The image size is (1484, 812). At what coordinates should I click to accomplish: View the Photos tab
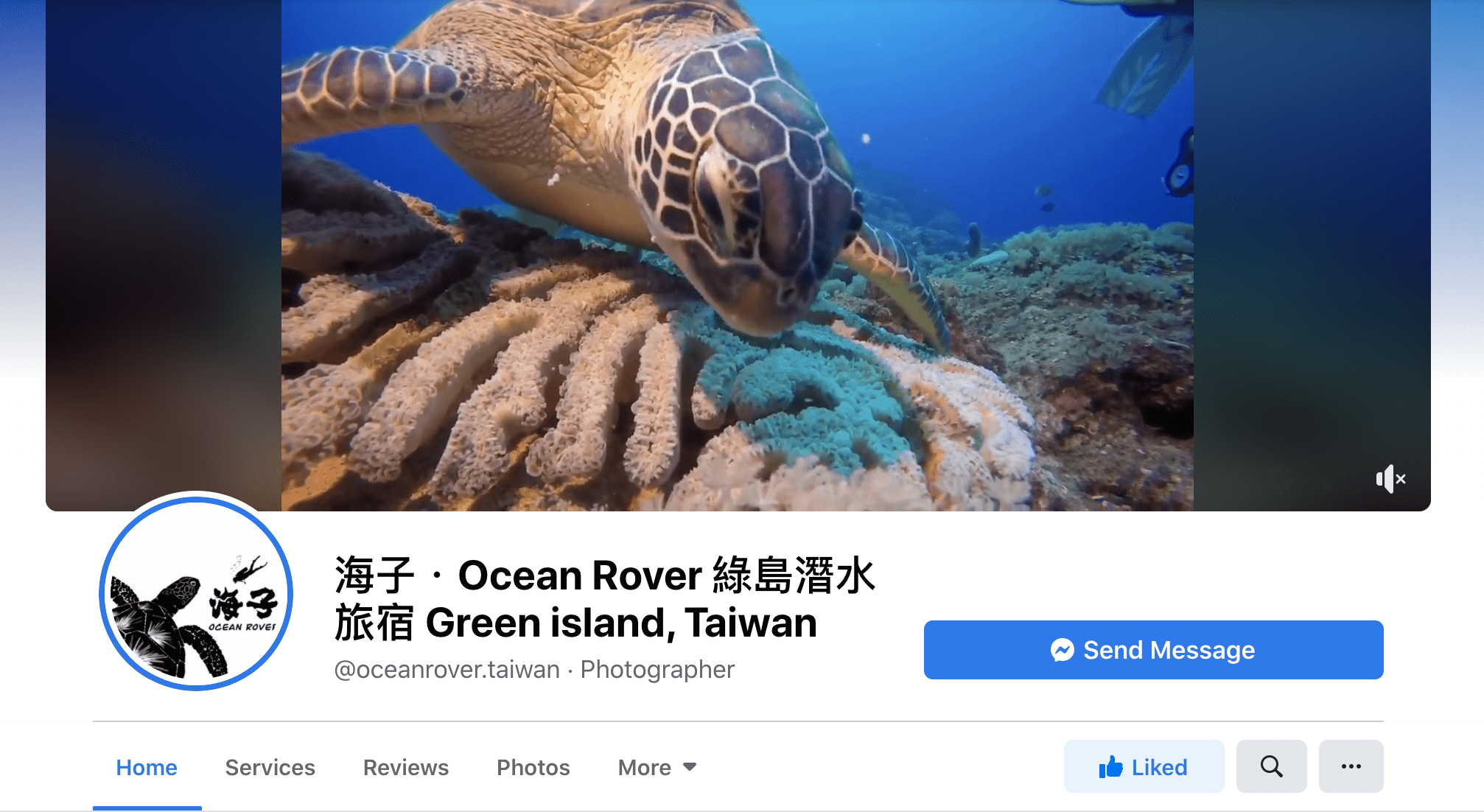pyautogui.click(x=533, y=767)
